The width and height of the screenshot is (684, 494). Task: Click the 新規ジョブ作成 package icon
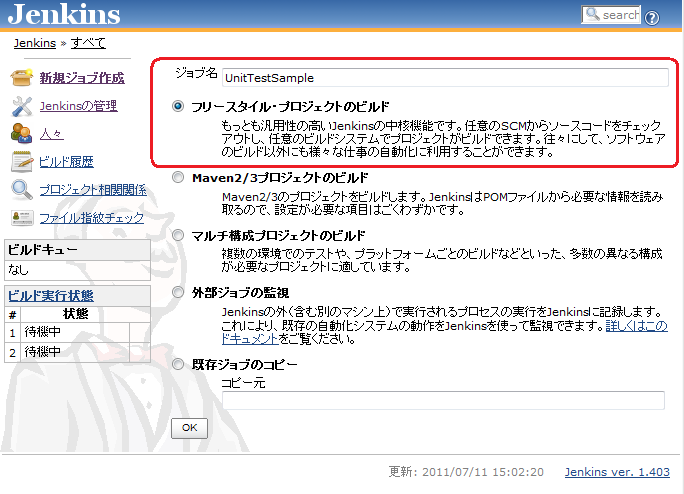pyautogui.click(x=21, y=78)
